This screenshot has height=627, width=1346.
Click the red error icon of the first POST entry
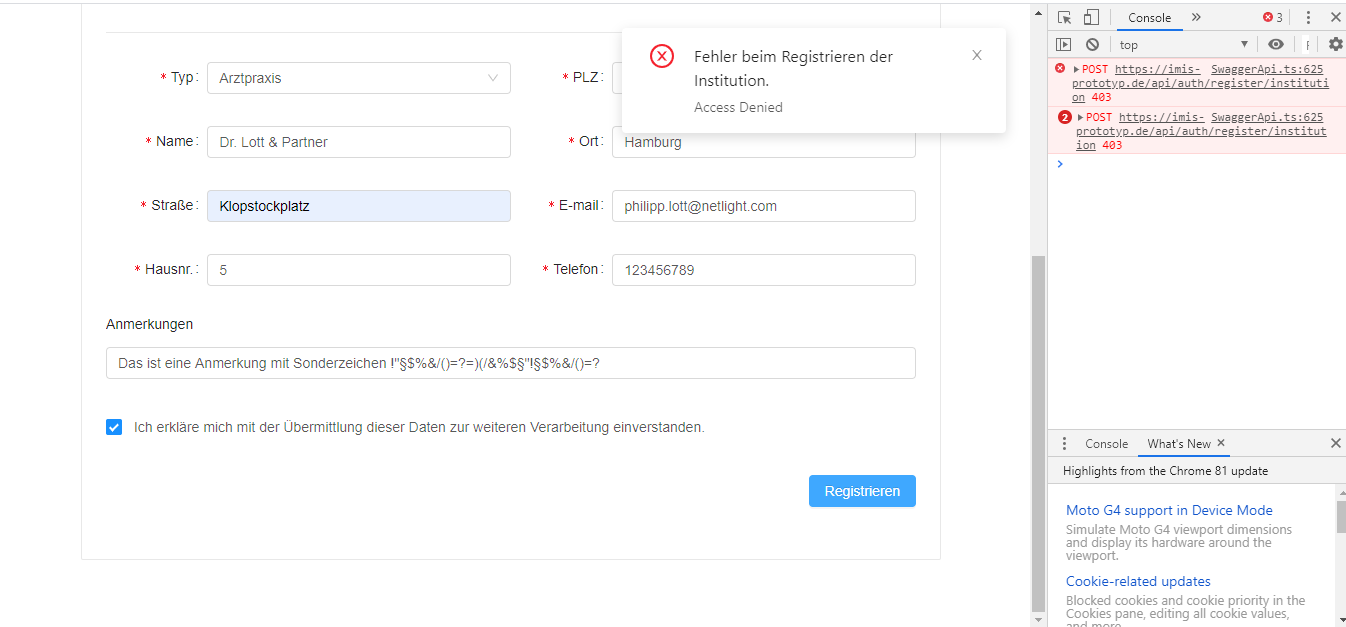(x=1060, y=69)
